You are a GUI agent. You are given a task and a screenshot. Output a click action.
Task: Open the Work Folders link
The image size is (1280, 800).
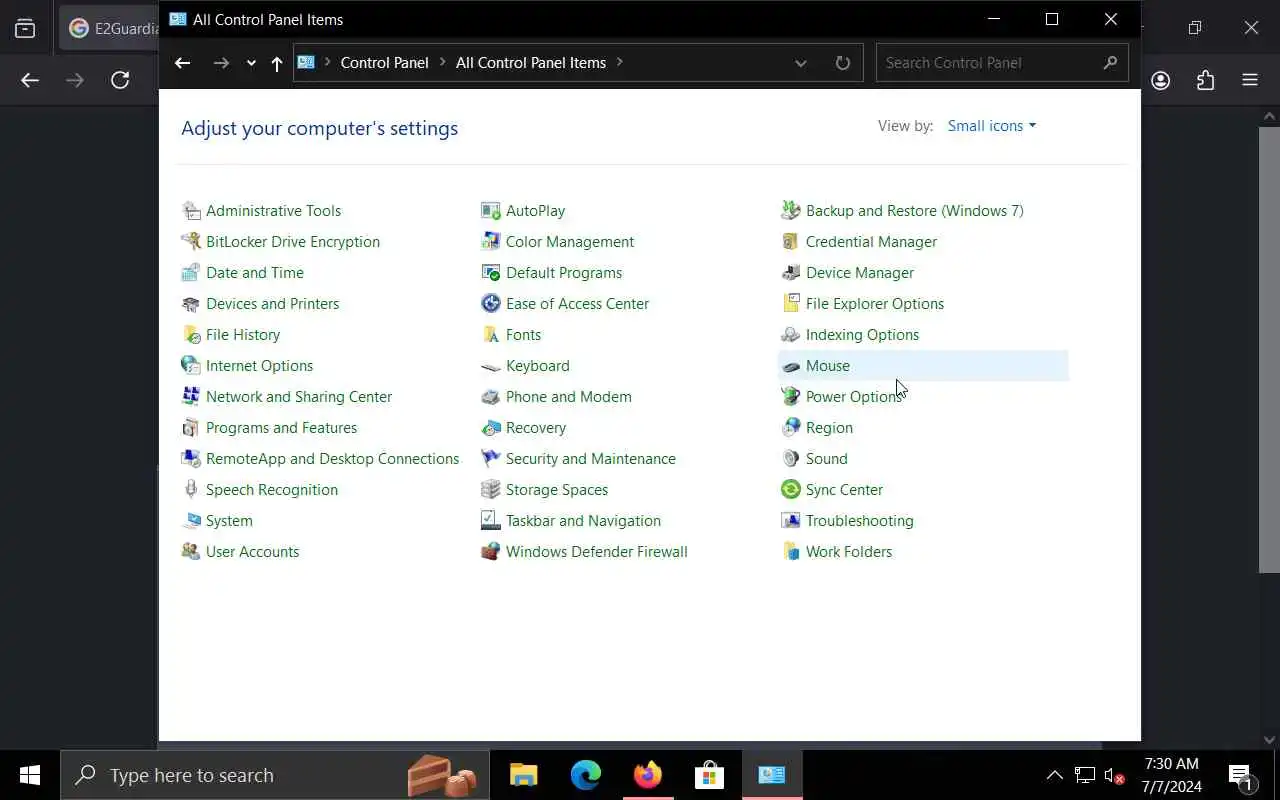[x=849, y=552]
